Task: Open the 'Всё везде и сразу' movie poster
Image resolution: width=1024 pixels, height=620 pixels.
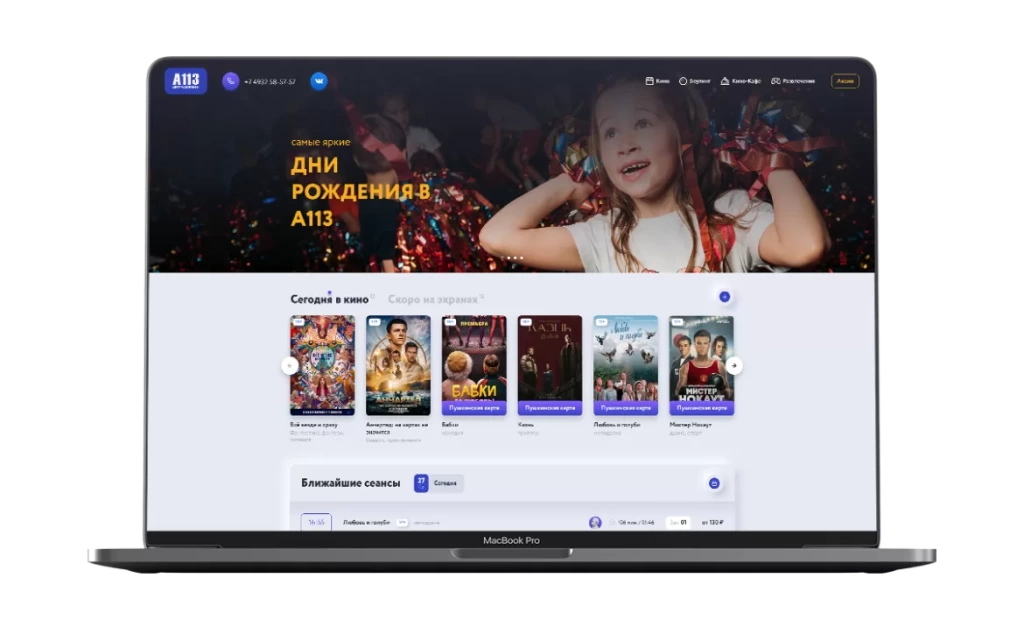Action: pos(323,365)
